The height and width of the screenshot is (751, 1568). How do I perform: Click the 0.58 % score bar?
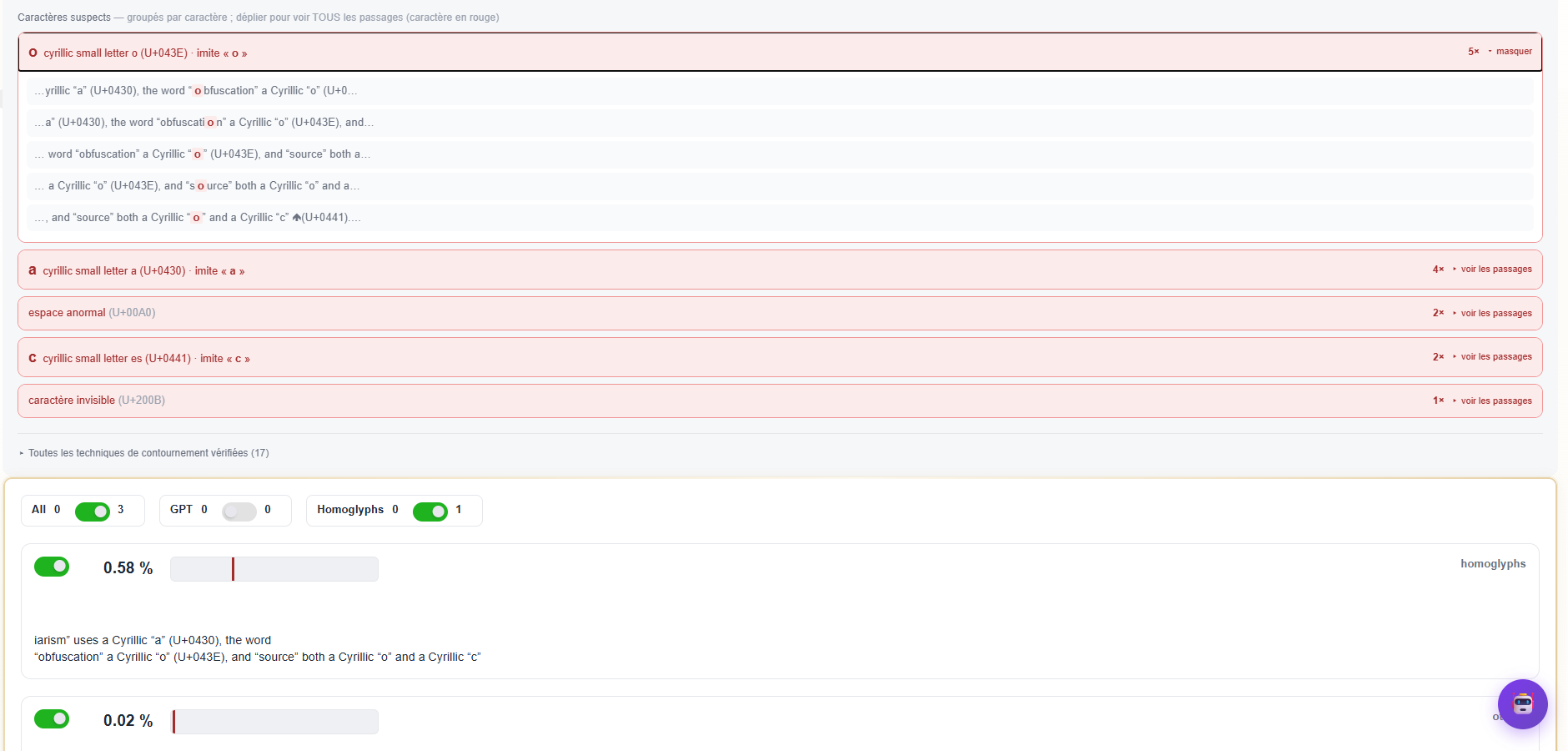274,569
